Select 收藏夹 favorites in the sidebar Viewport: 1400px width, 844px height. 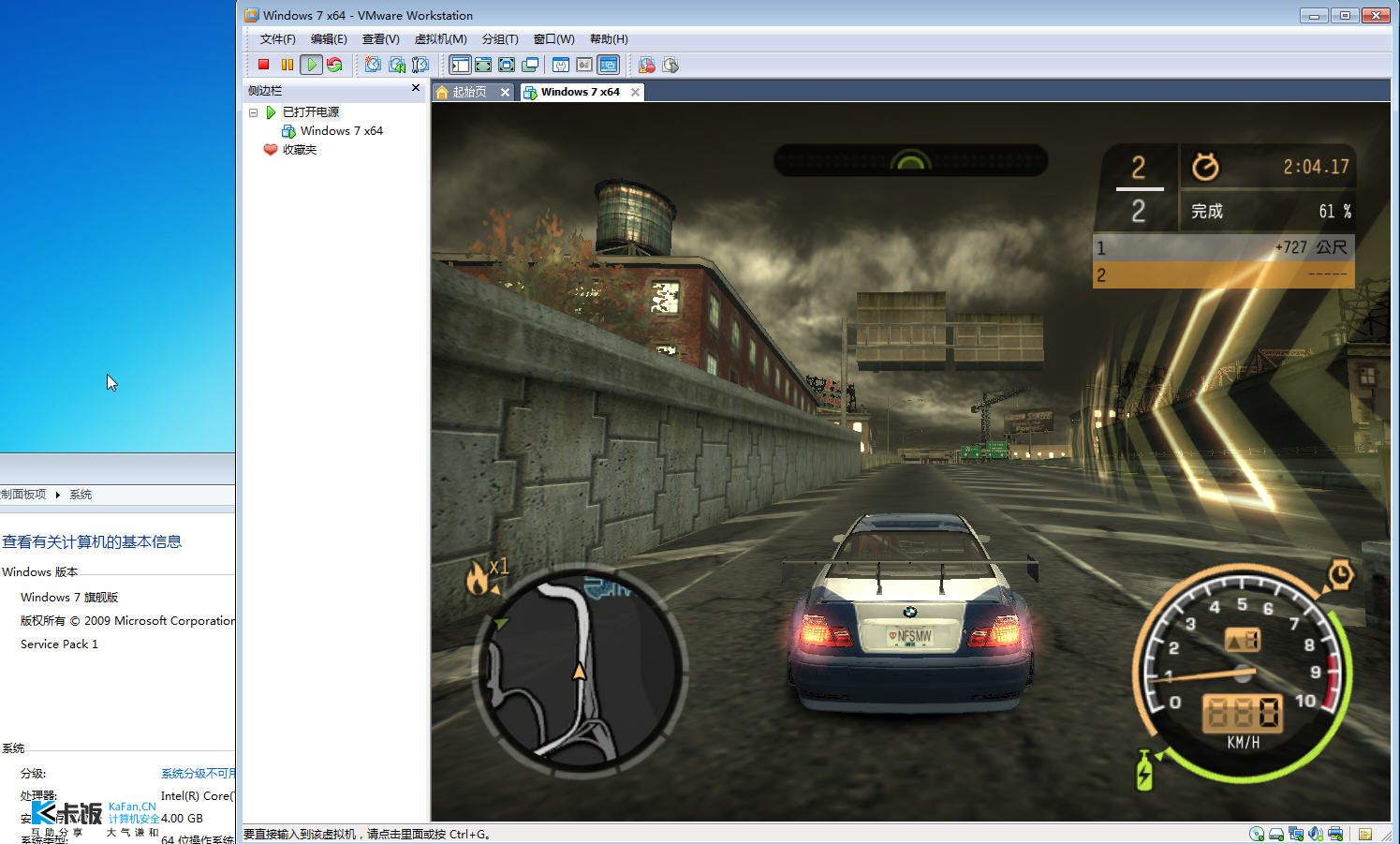coord(300,150)
